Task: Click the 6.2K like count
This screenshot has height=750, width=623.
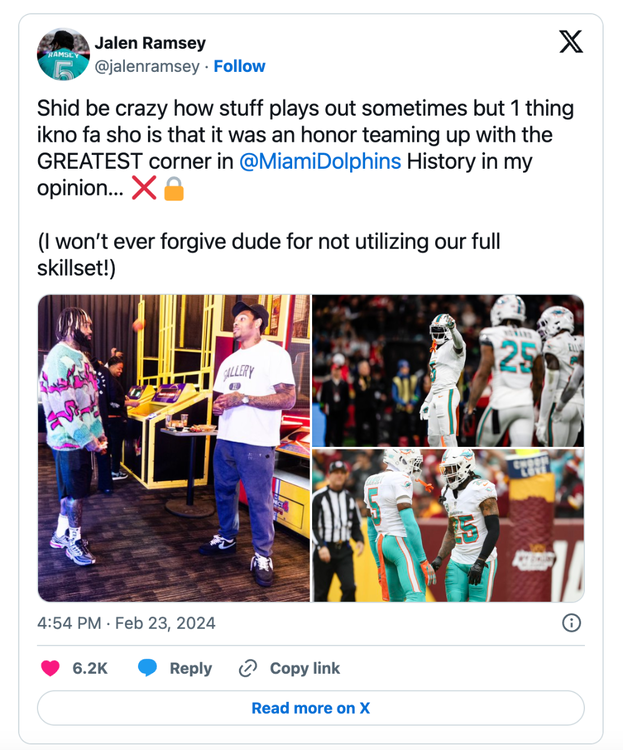Action: 90,668
